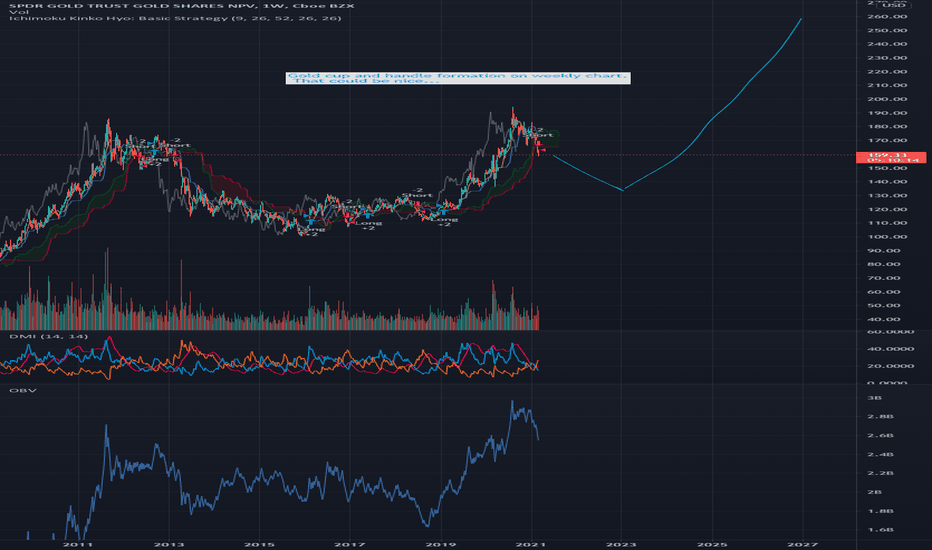
Task: Click the 220.00 price axis label
Action: coord(887,71)
